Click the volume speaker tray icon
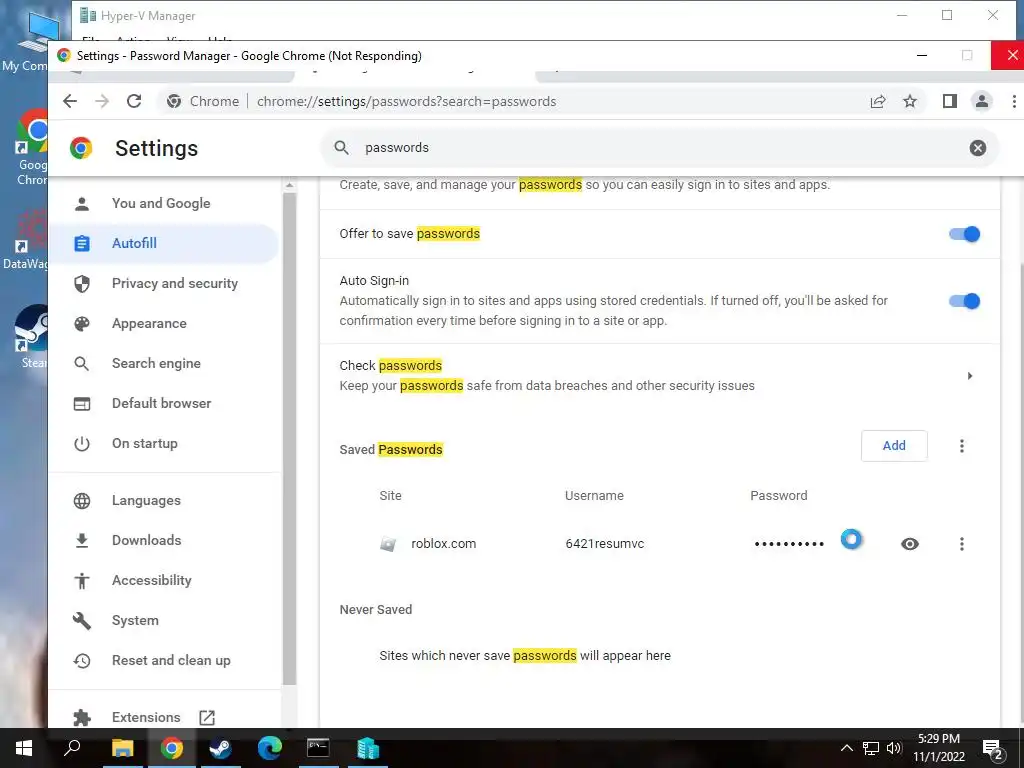Viewport: 1024px width, 768px height. point(894,748)
